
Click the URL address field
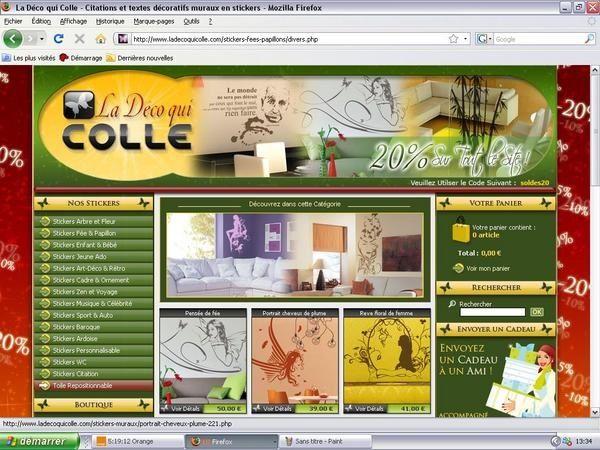pos(289,39)
